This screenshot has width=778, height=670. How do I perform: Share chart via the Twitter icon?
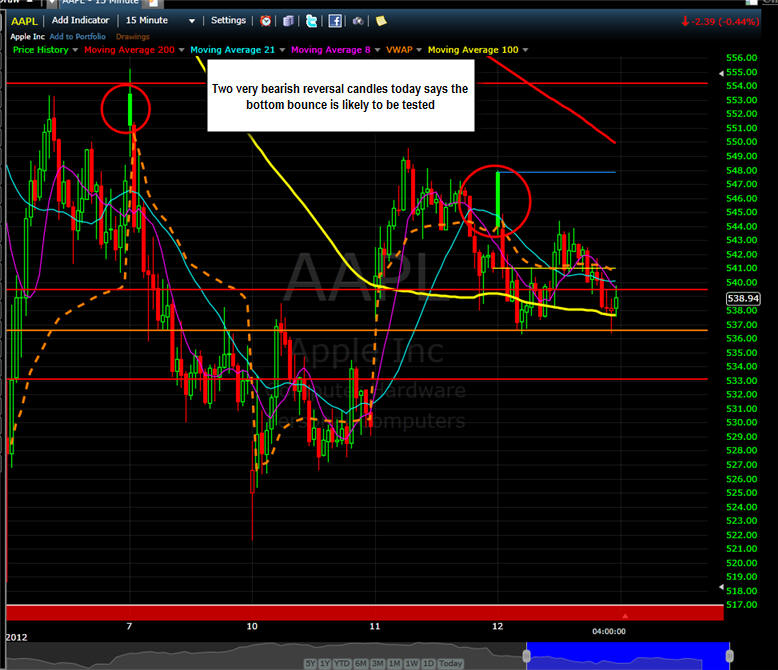coord(312,20)
